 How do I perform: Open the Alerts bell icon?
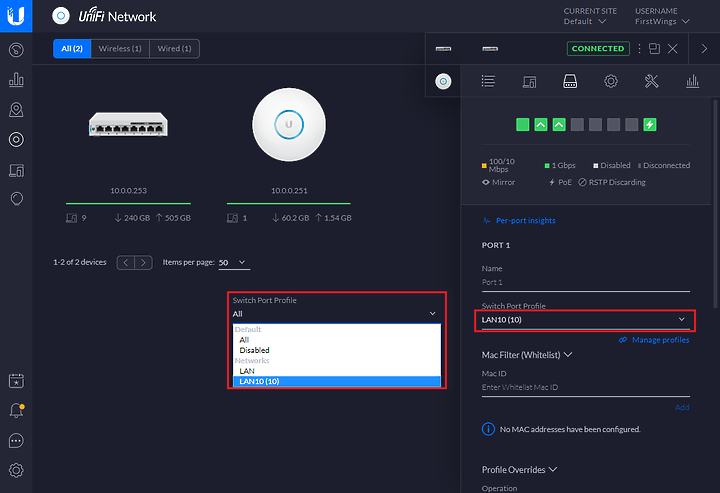[x=16, y=410]
